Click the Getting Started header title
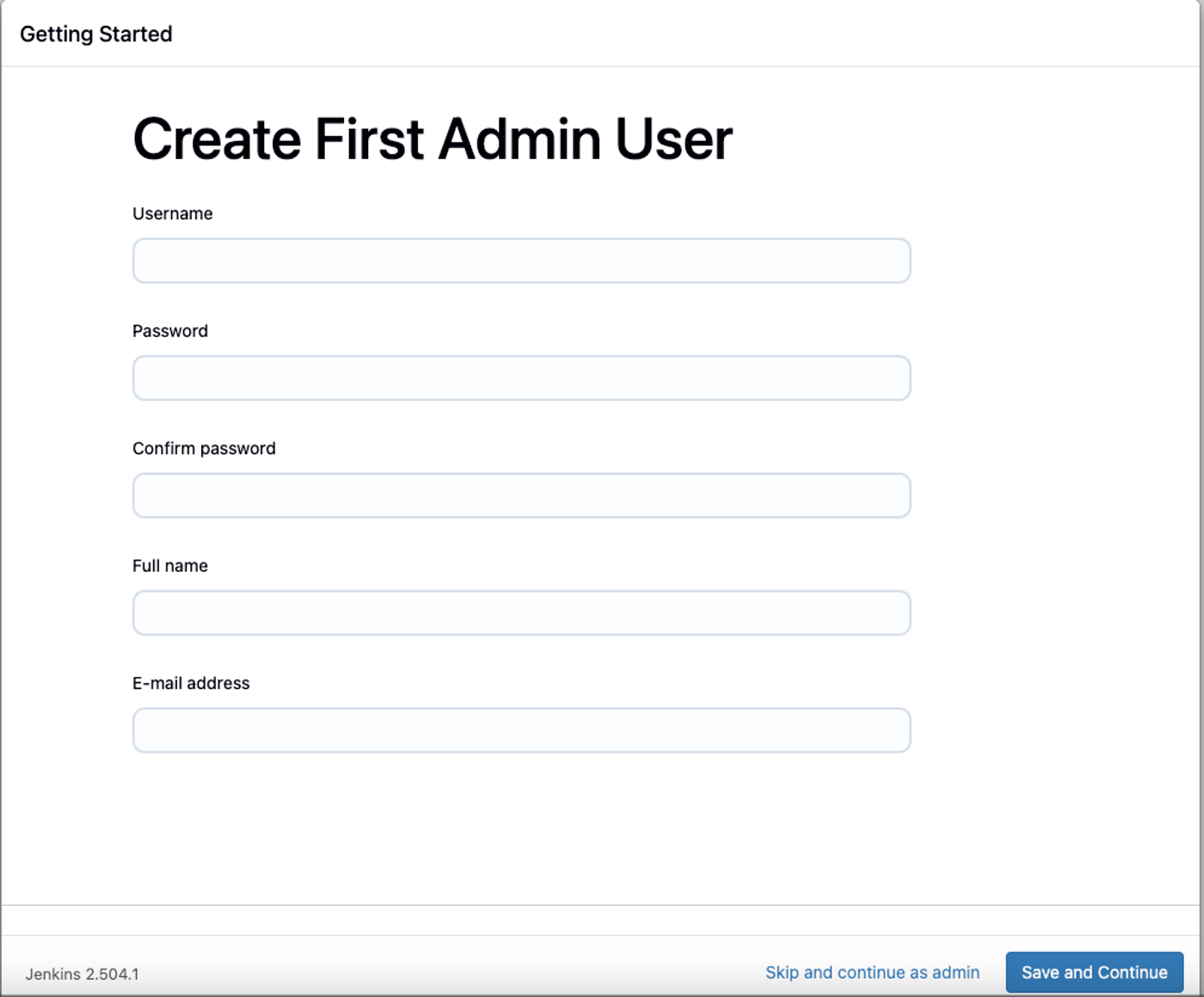The image size is (1204, 997). click(x=96, y=34)
